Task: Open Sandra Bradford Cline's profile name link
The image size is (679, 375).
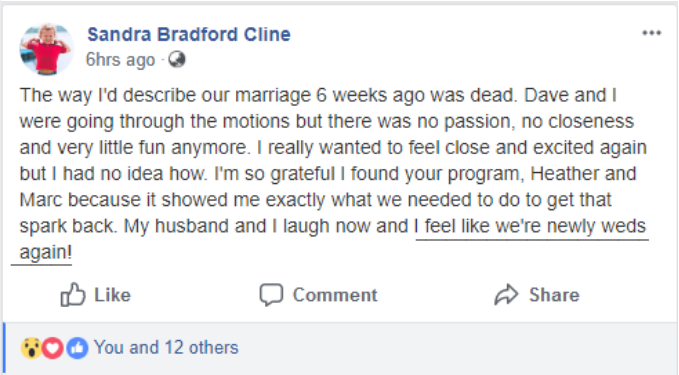Action: pos(189,34)
